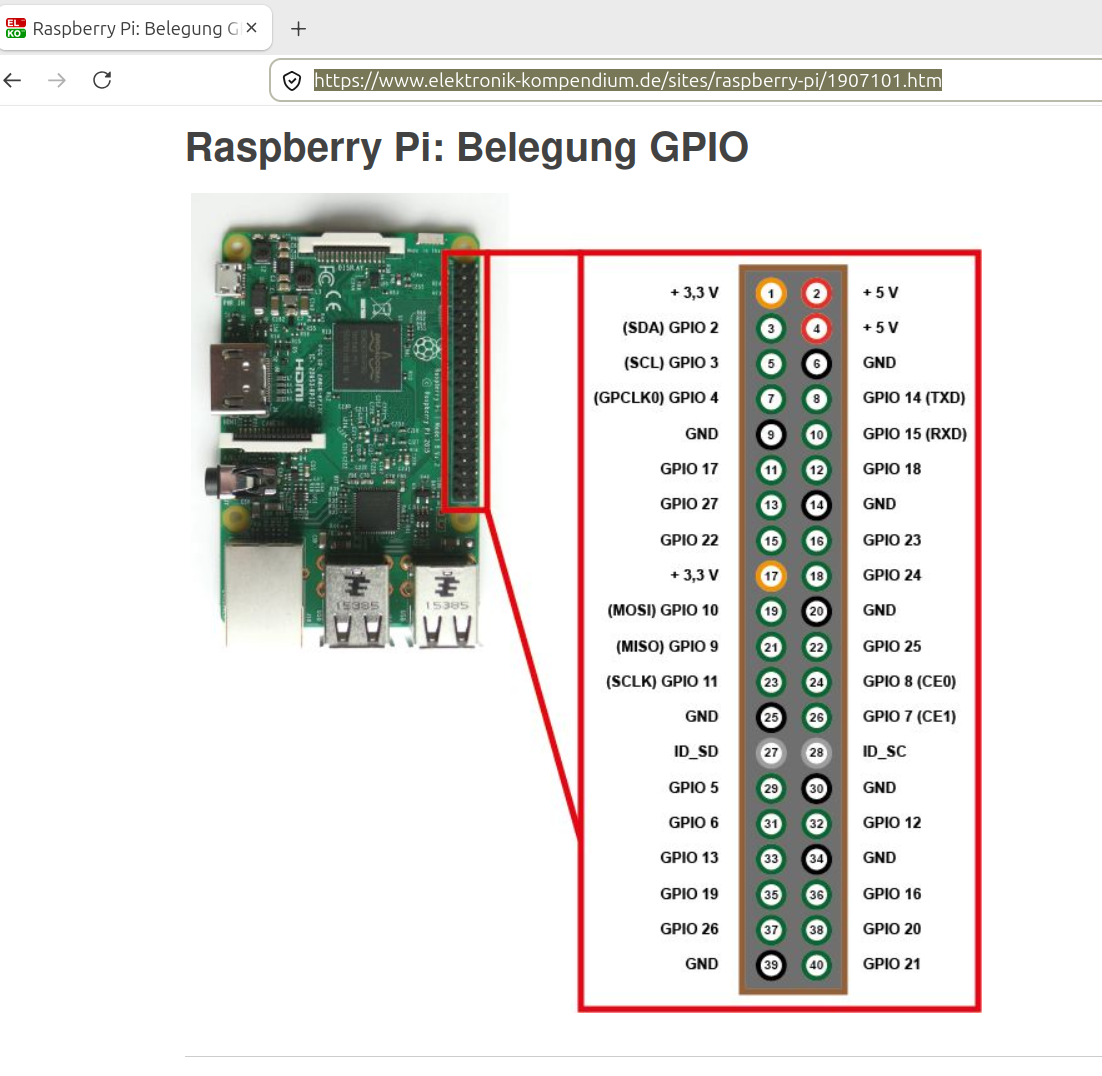Viewport: 1102px width, 1076px height.
Task: Click the ELKO favicon in the tab
Action: tap(15, 28)
